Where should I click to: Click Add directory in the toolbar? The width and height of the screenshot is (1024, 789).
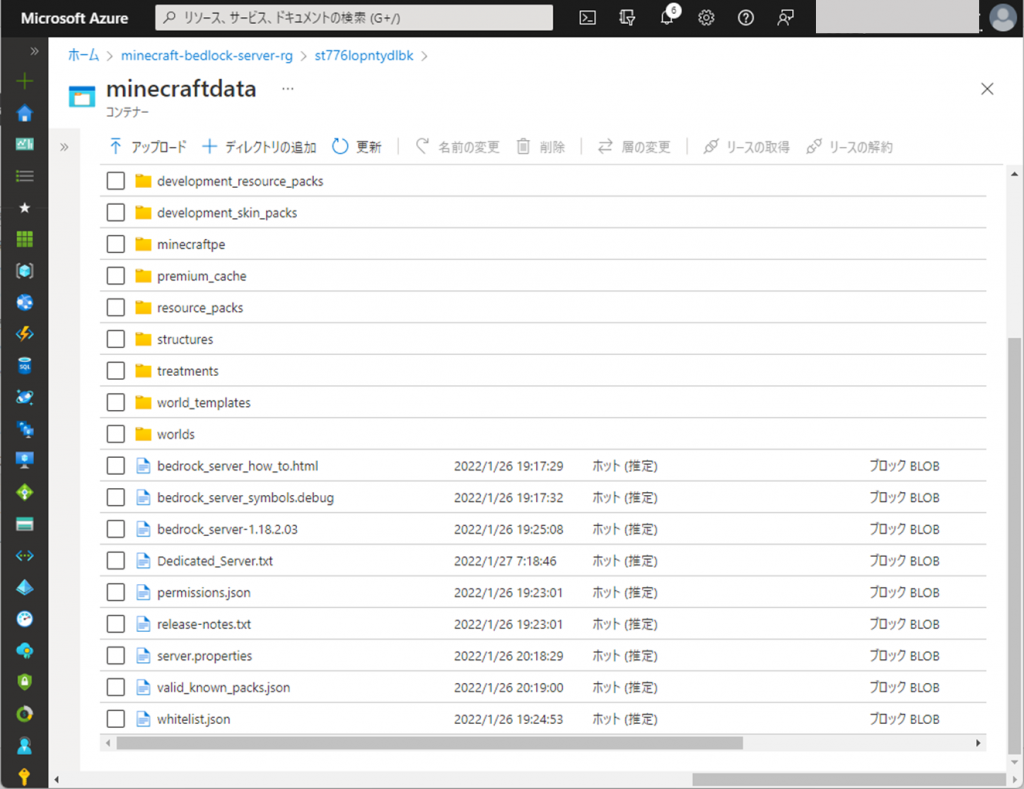point(259,146)
